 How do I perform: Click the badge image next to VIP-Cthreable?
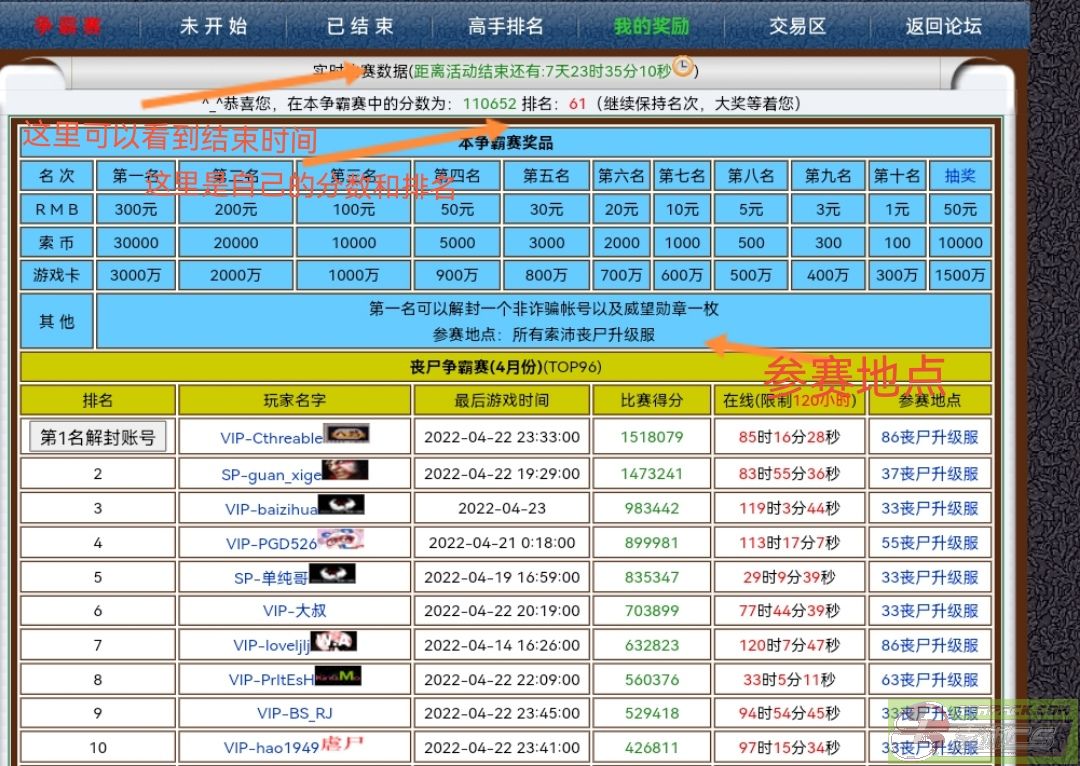(347, 435)
